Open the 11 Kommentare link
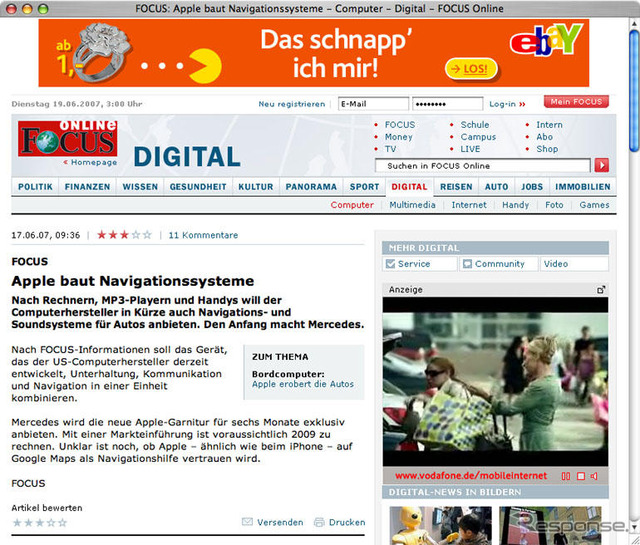Screen dimensions: 640x545 click(x=203, y=235)
